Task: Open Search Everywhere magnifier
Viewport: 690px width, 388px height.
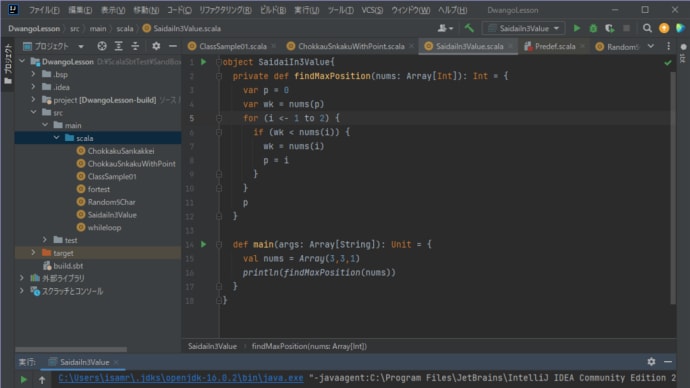Action: 647,28
